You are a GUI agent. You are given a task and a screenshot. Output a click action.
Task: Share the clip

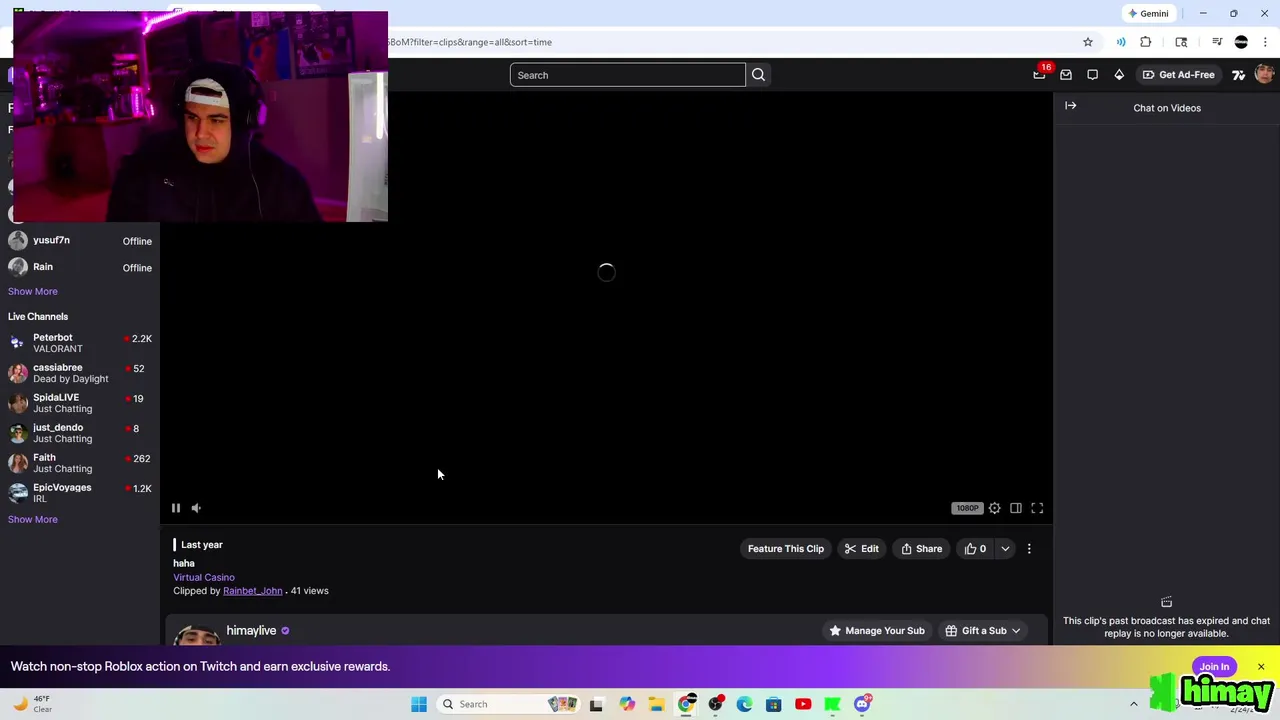[921, 549]
